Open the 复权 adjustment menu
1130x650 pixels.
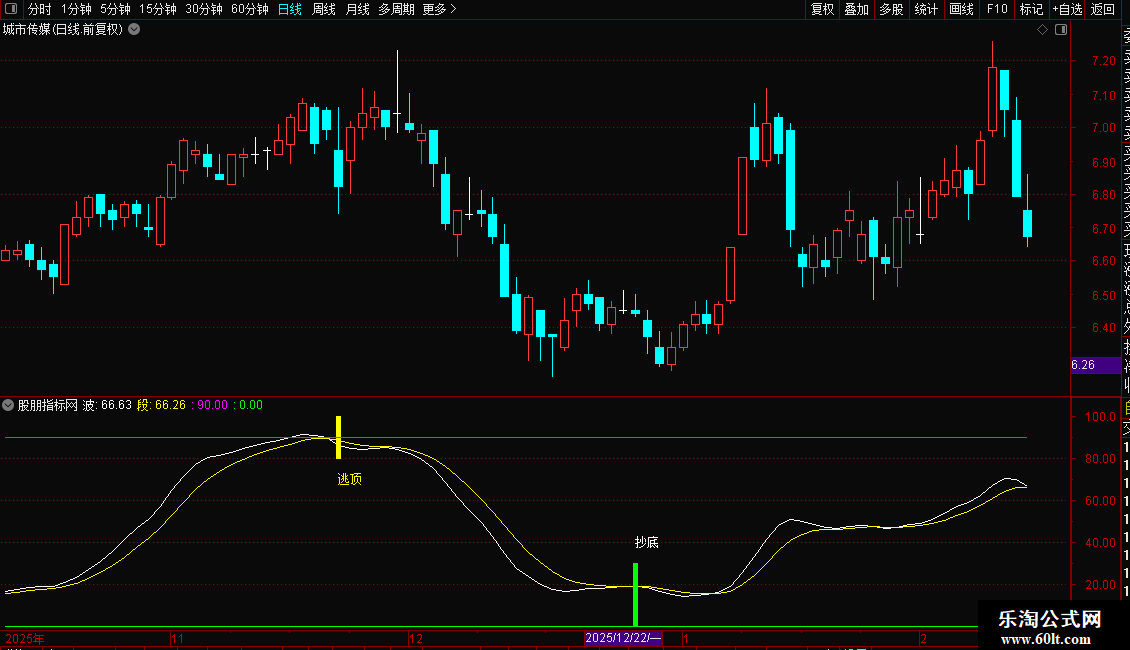pyautogui.click(x=822, y=9)
